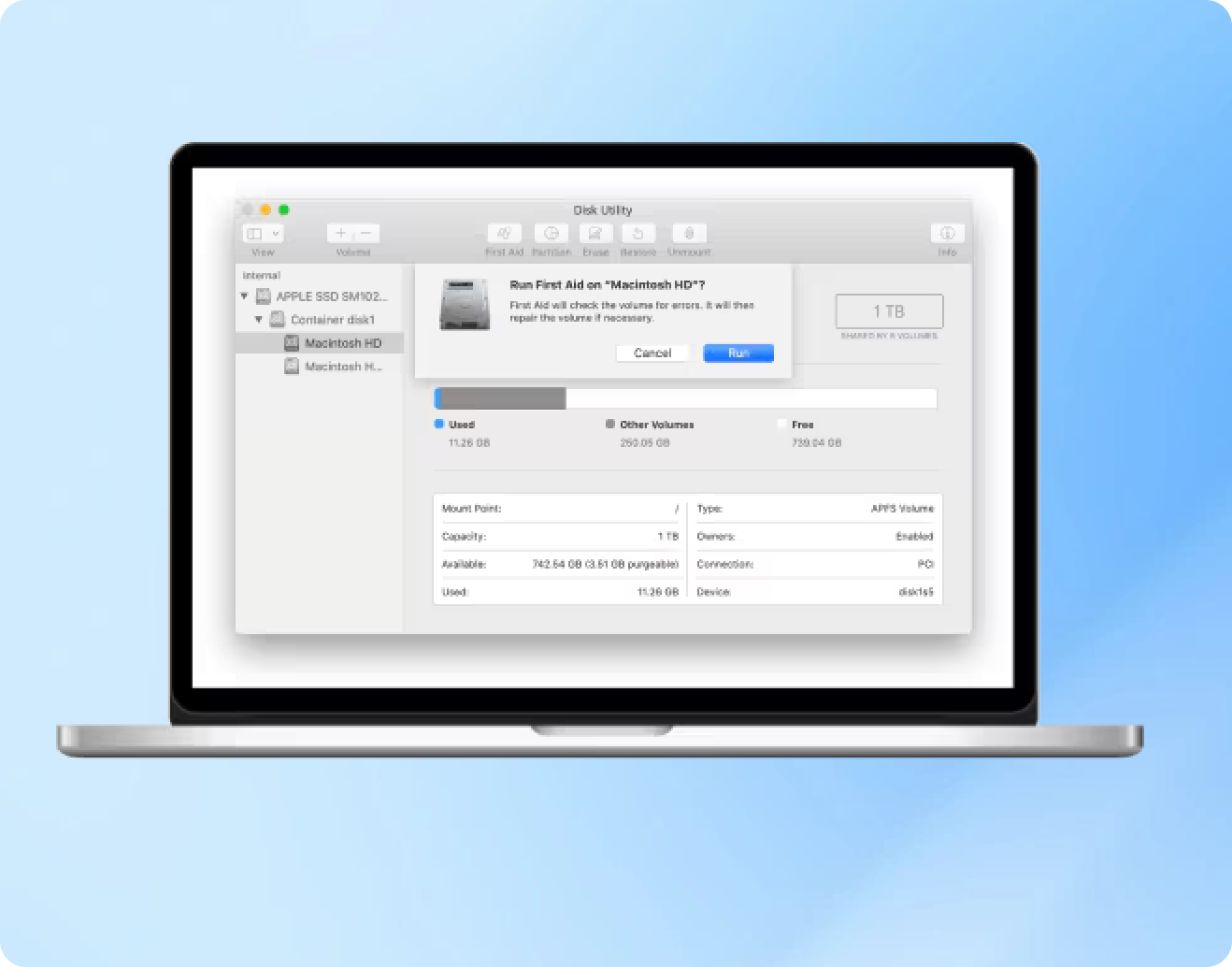Select the Erase toolbar icon
The width and height of the screenshot is (1232, 967).
point(595,234)
